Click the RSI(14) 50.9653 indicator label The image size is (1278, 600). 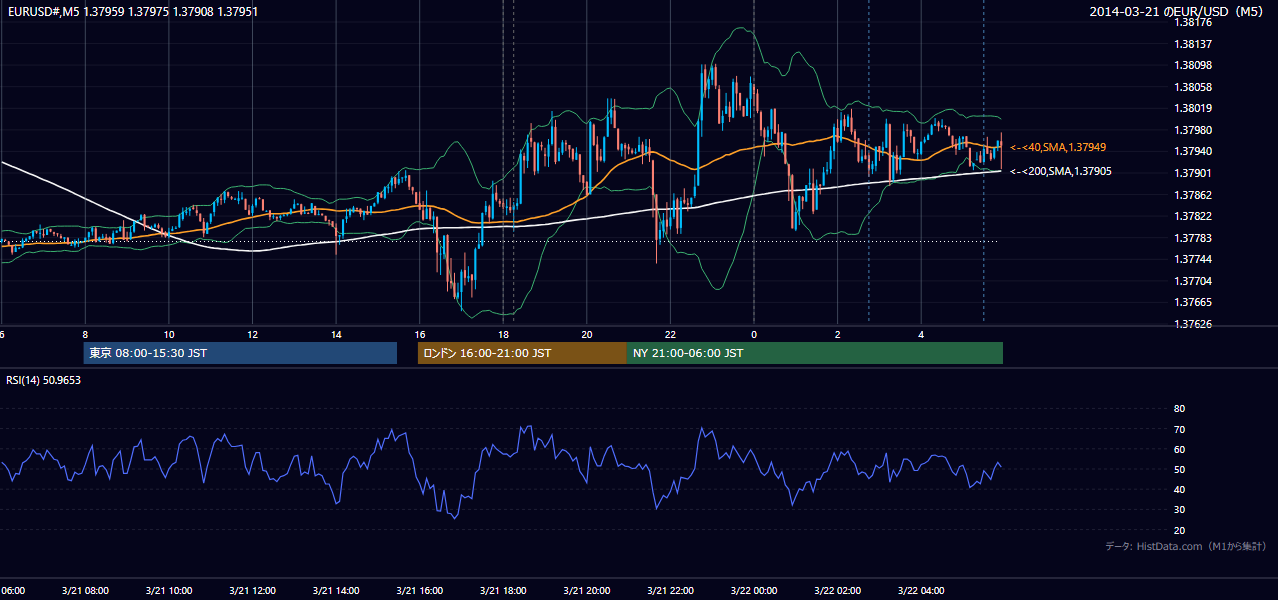click(43, 380)
